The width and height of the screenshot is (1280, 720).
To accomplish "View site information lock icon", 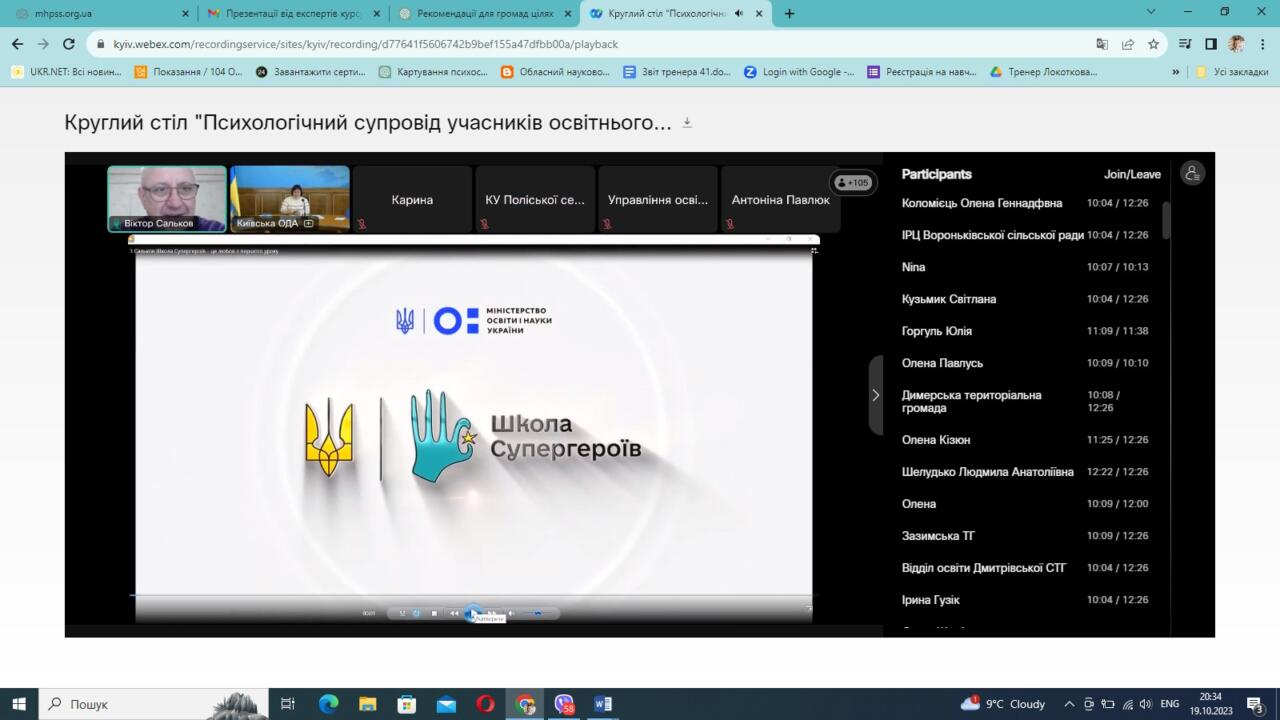I will coord(100,44).
